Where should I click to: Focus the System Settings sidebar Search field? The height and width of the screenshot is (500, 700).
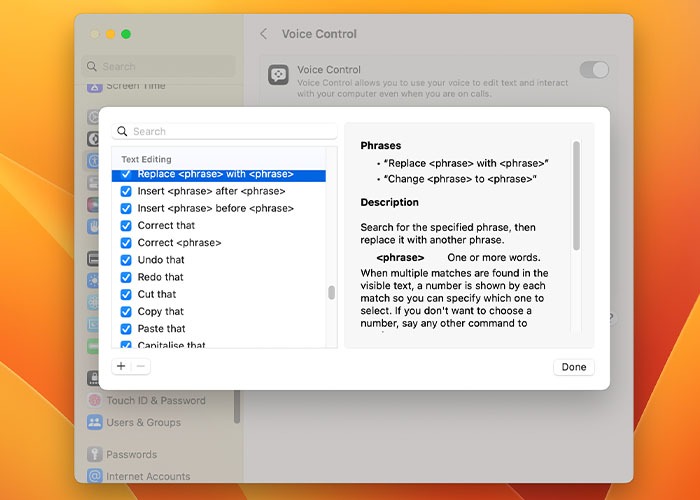pyautogui.click(x=158, y=67)
